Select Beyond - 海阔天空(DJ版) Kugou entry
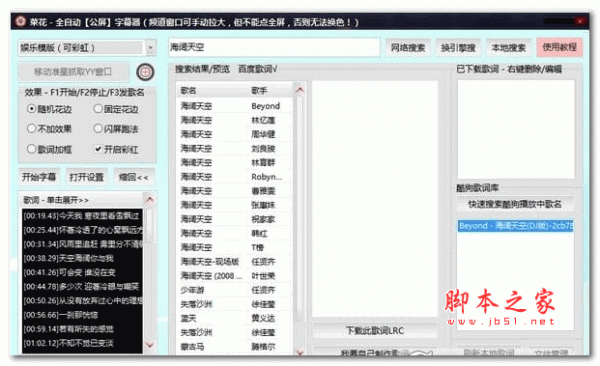The height and width of the screenshot is (366, 600). (516, 225)
